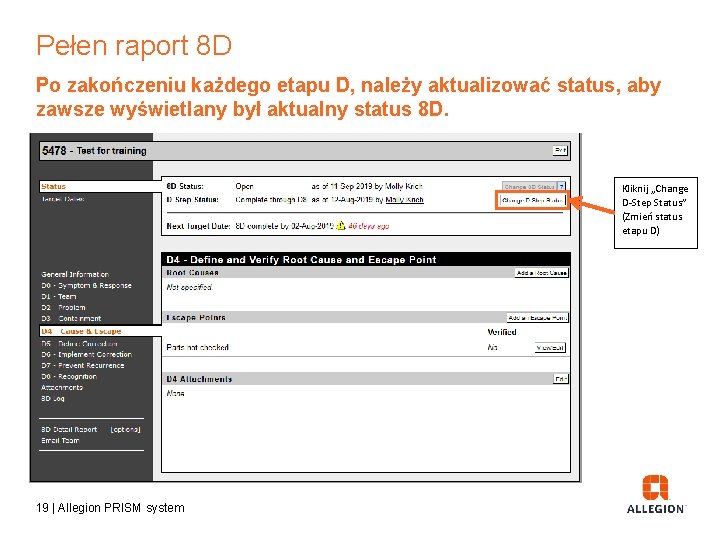Go to D0 - Symptom & Response

86,285
